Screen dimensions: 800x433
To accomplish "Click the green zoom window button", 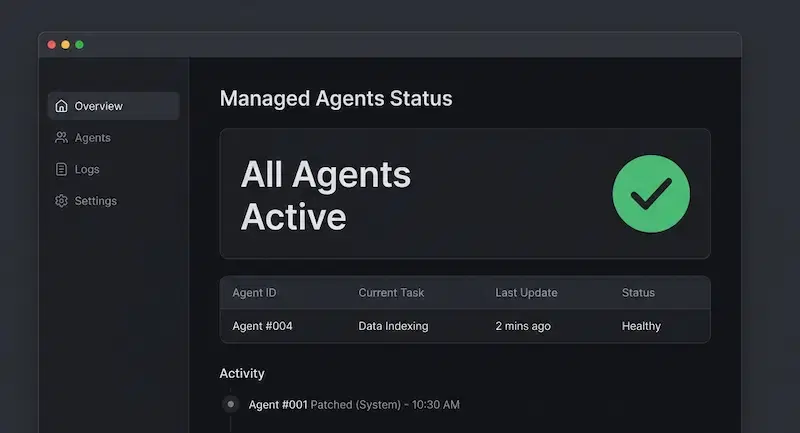I will [80, 44].
